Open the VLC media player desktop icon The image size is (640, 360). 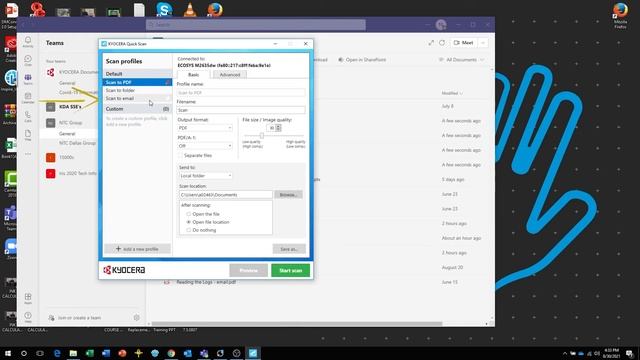(x=189, y=9)
